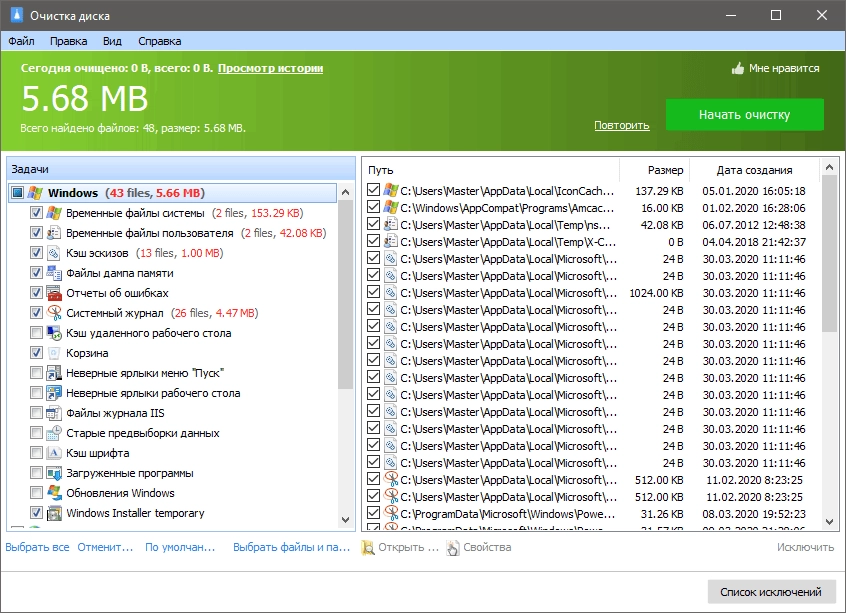Click the Загруженные программы icon
The height and width of the screenshot is (613, 846).
[54, 472]
